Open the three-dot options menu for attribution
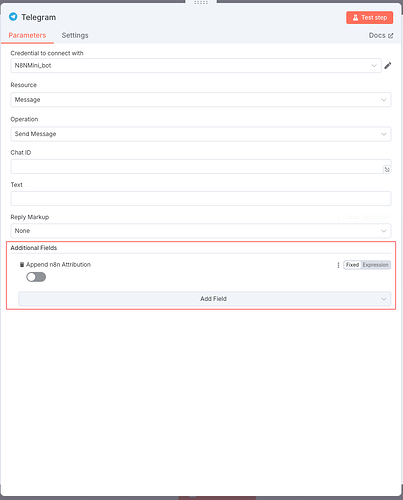 338,265
